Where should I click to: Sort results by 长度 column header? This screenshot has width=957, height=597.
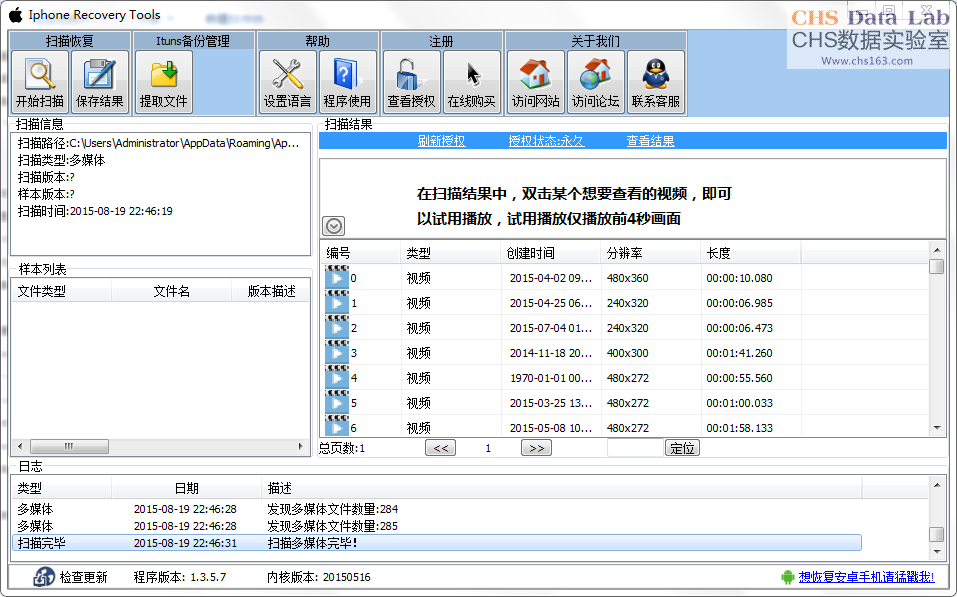(751, 253)
